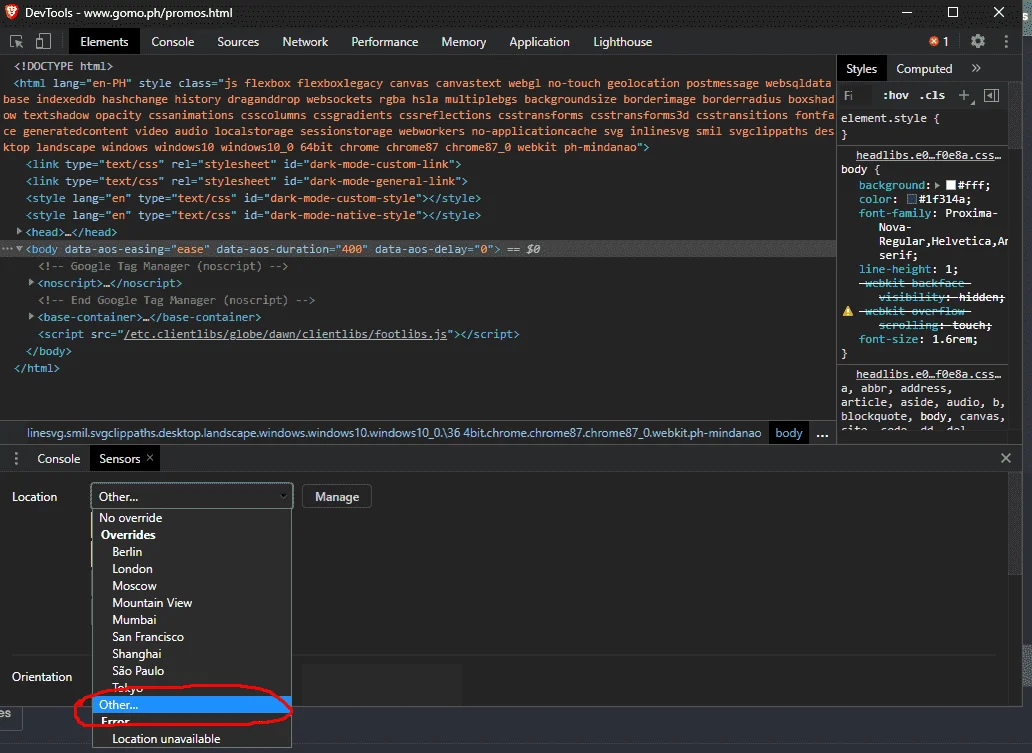Click the html breadcrumb path

(394, 433)
